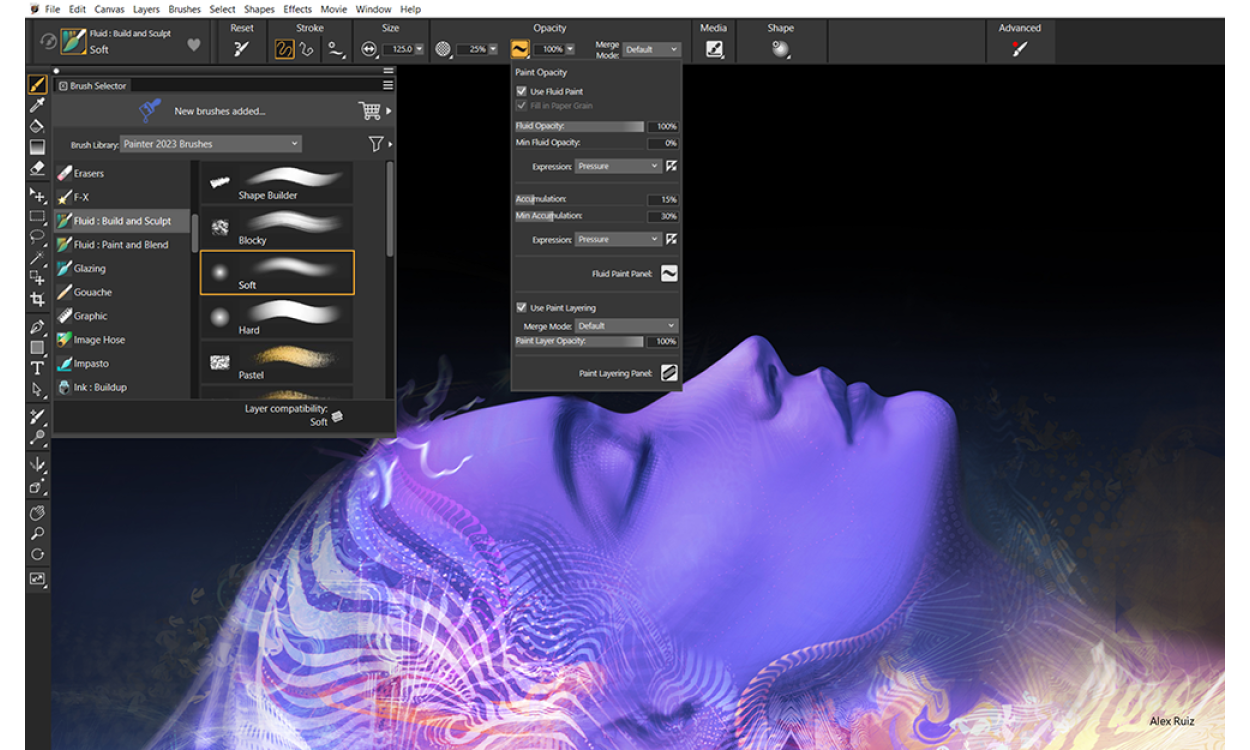Screen dimensions: 1250x750
Task: Choose the Freehand Strokes icon
Action: click(x=284, y=48)
